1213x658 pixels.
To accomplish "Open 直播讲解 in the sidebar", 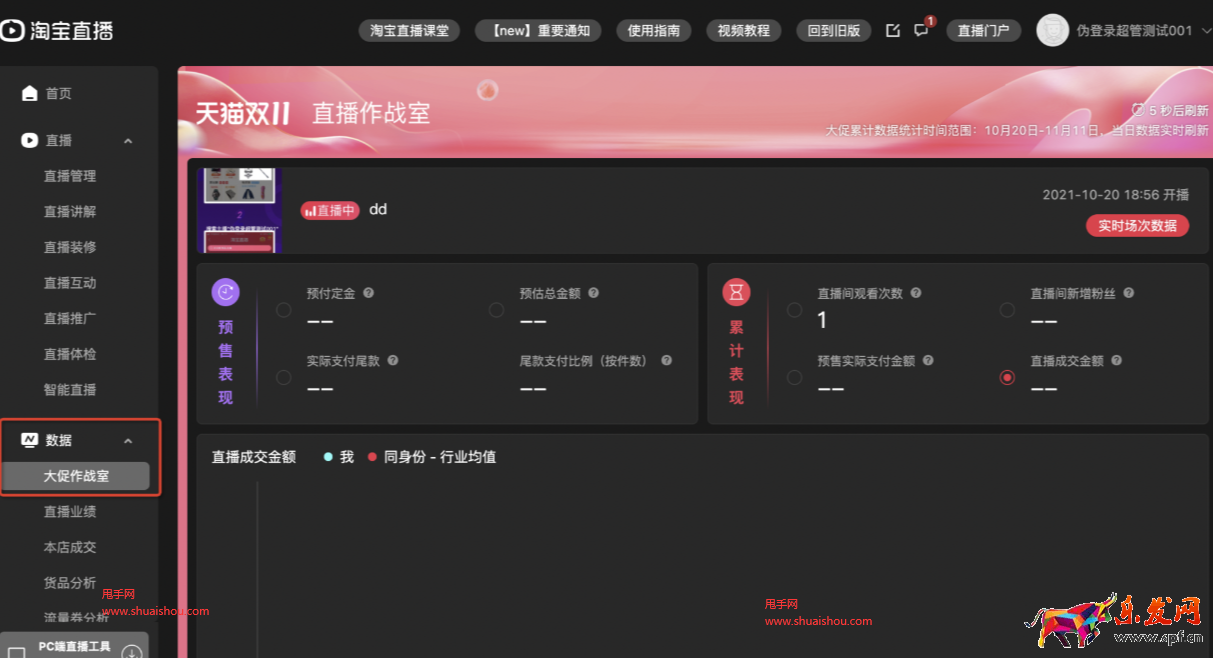I will tap(70, 212).
